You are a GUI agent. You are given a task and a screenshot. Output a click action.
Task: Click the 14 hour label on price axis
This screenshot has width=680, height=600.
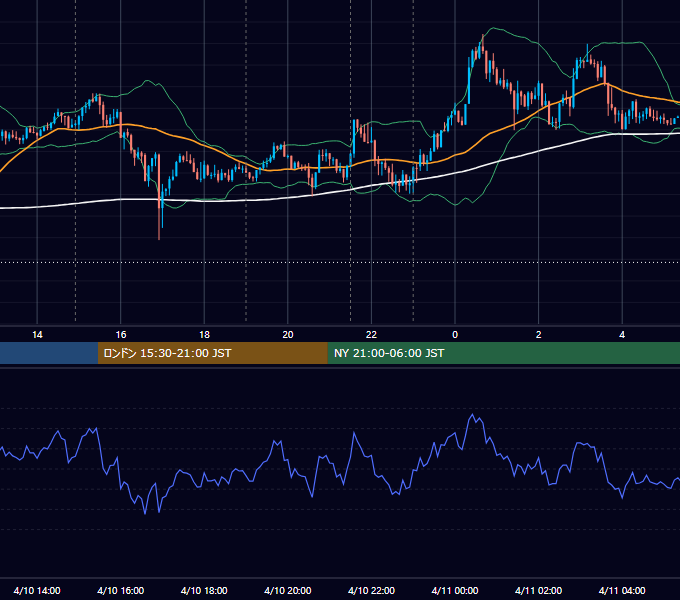pyautogui.click(x=37, y=335)
